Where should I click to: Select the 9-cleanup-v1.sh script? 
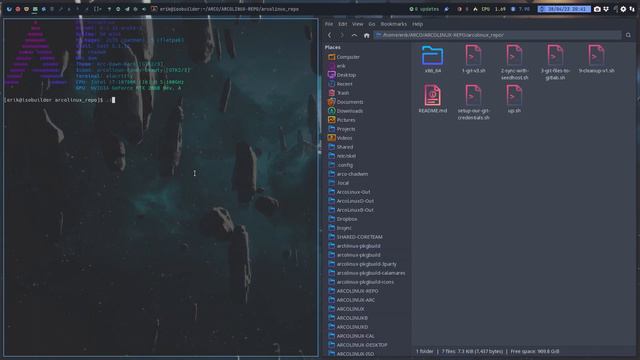pos(596,59)
